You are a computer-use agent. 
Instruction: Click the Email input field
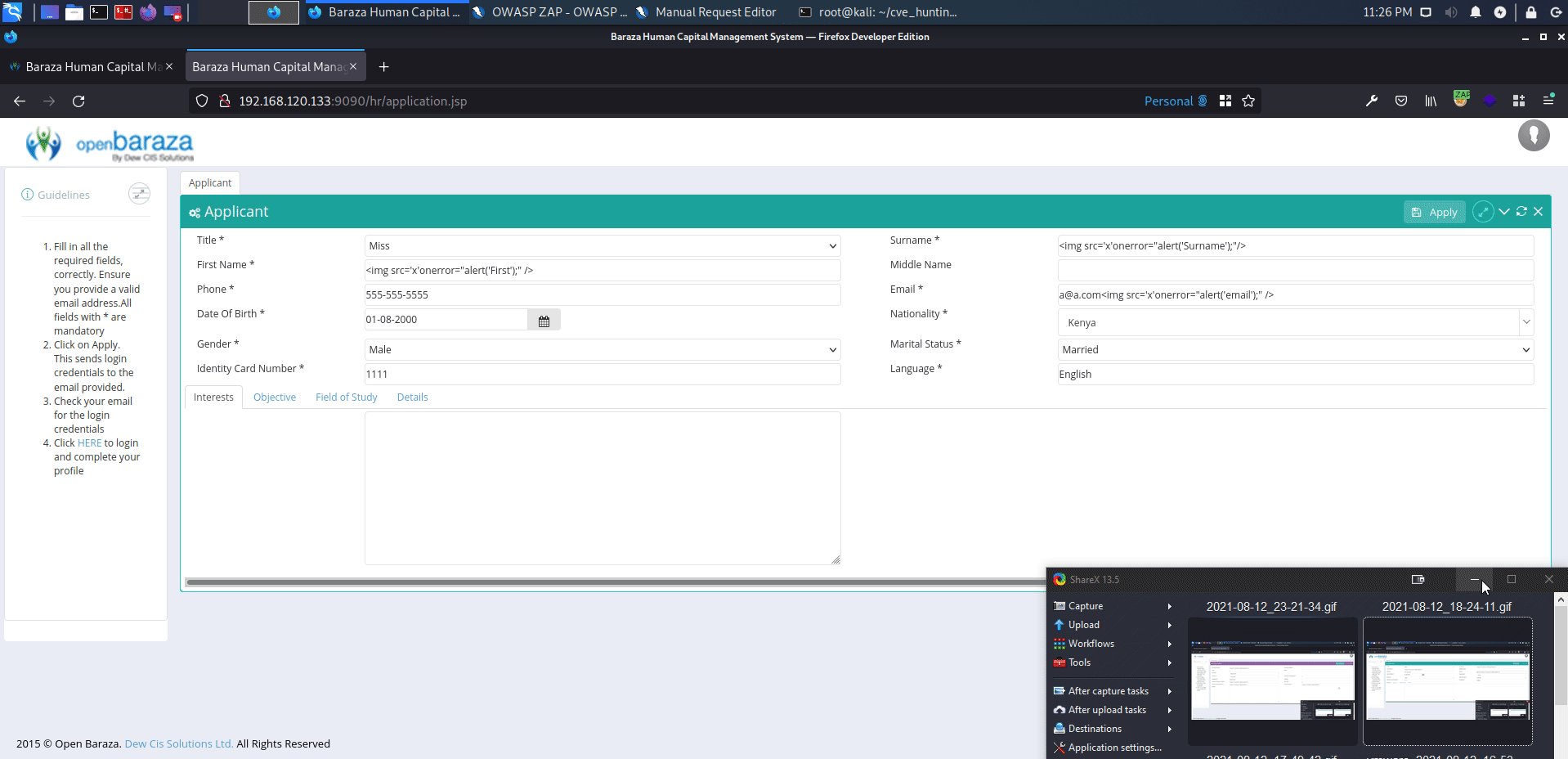tap(1296, 295)
